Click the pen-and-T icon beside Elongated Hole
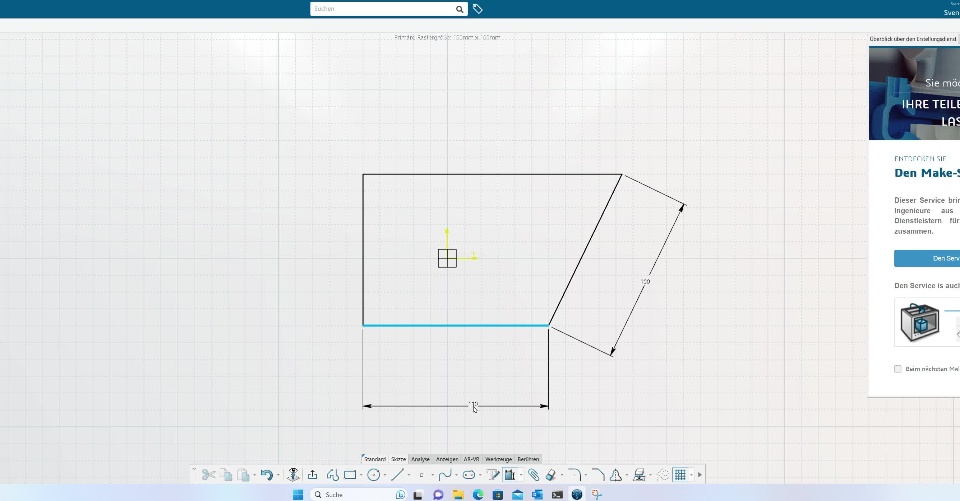Screen dimensions: 960x501 coord(493,475)
